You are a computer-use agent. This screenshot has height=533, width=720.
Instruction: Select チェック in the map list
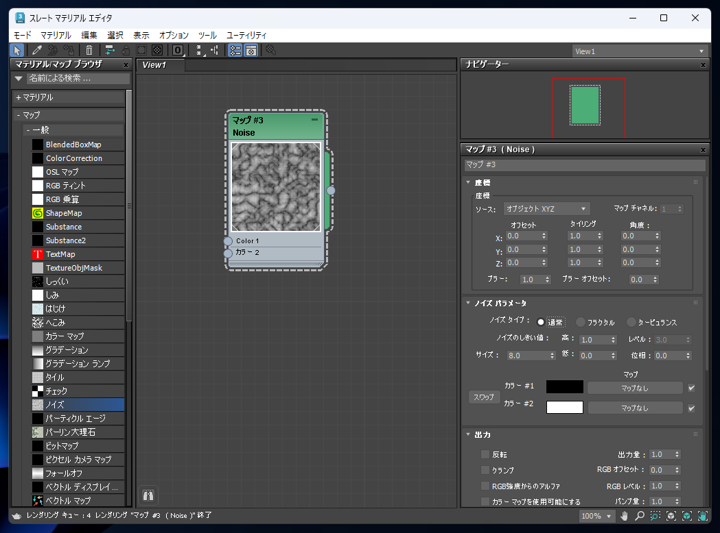(x=78, y=391)
